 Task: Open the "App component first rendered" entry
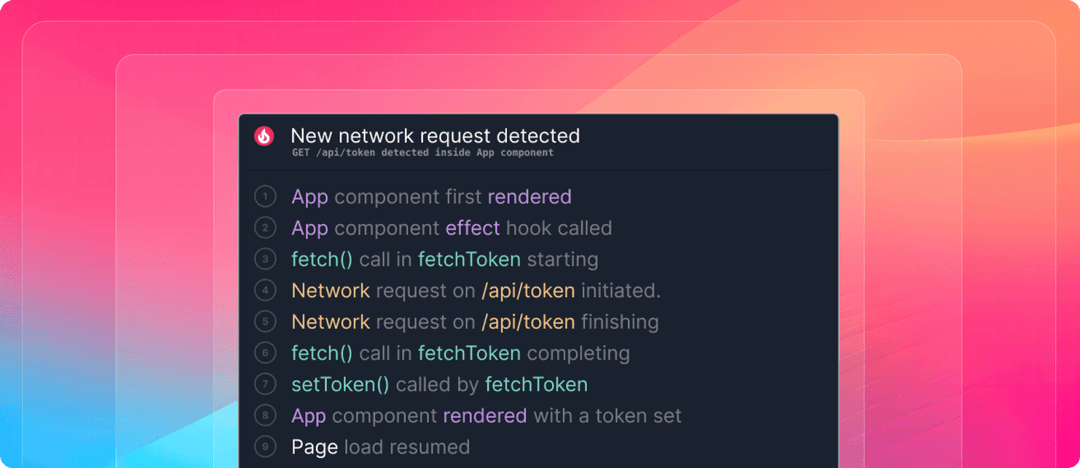coord(431,197)
